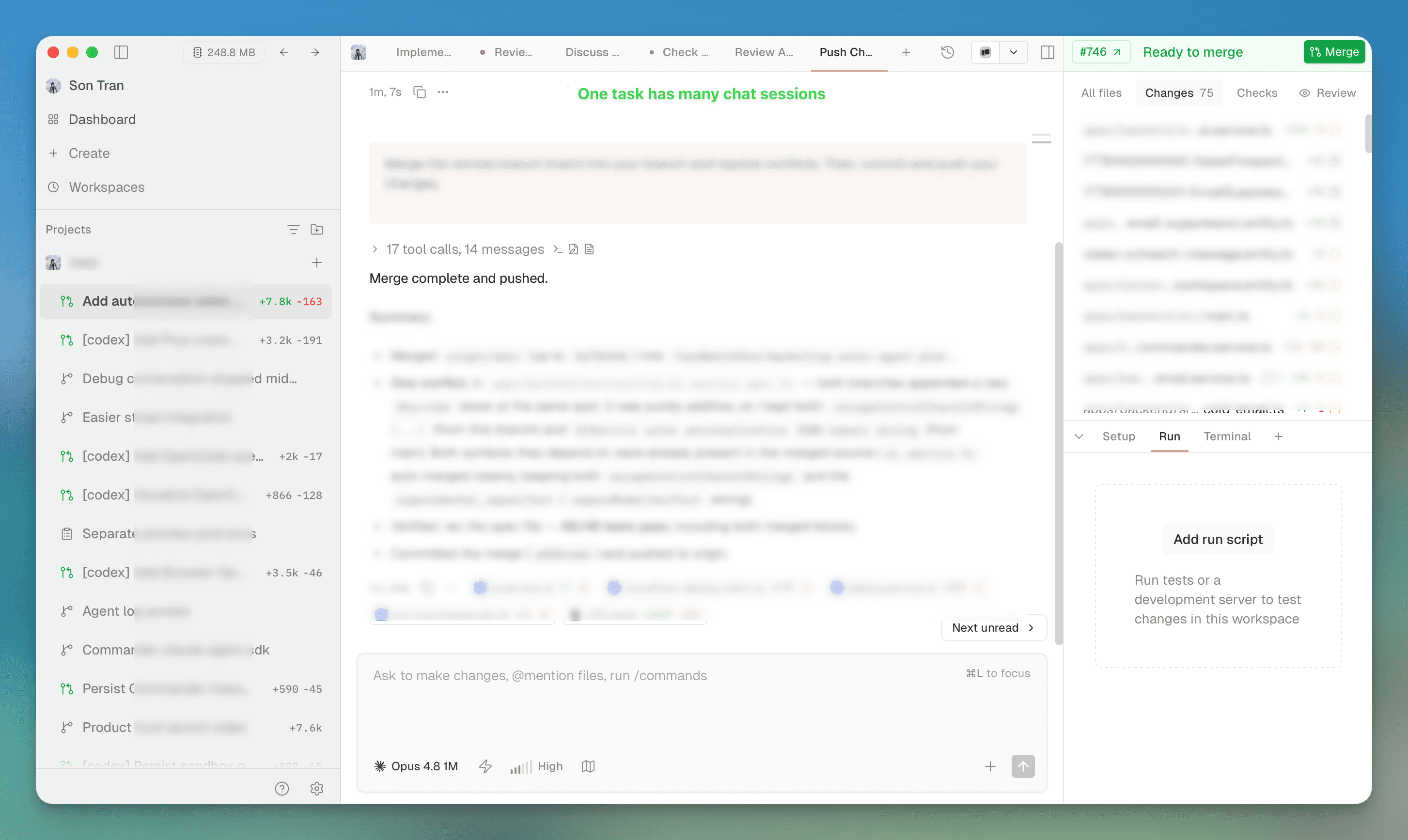Open the message three-dot menu
The height and width of the screenshot is (840, 1408).
[x=443, y=92]
